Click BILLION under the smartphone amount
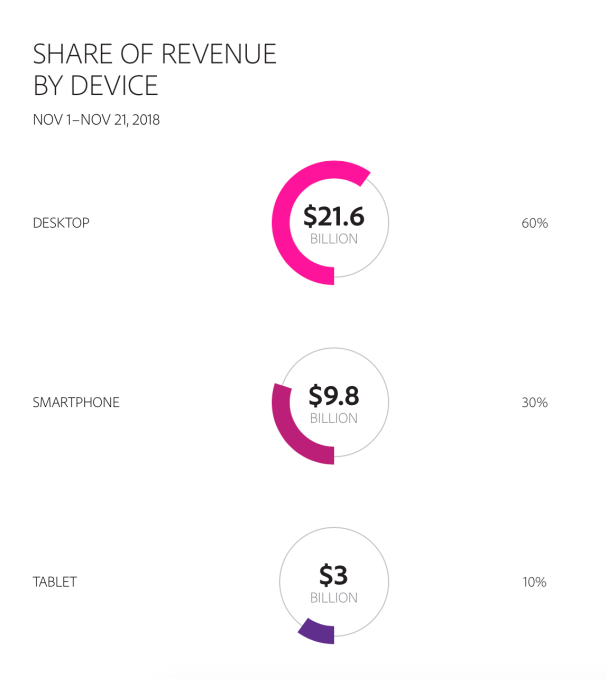Screen dimensions: 607x679 pos(334,418)
